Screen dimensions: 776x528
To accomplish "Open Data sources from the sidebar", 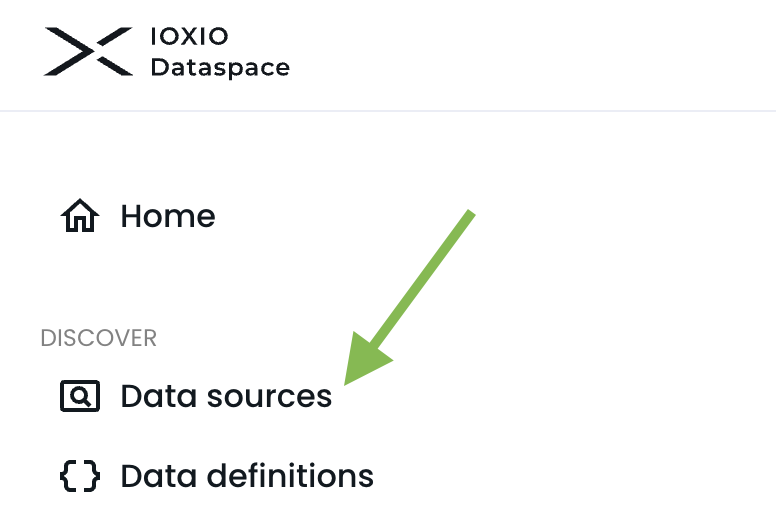I will tap(226, 396).
